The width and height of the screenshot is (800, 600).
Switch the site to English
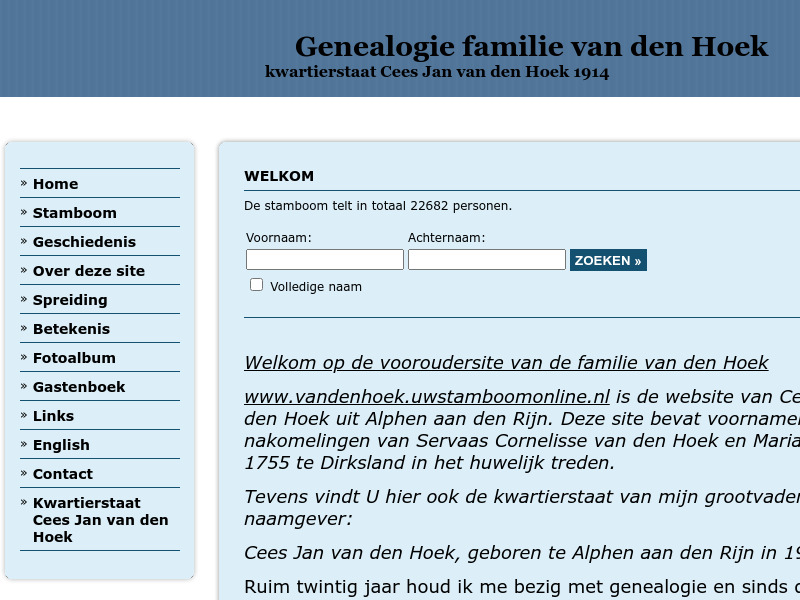[61, 445]
